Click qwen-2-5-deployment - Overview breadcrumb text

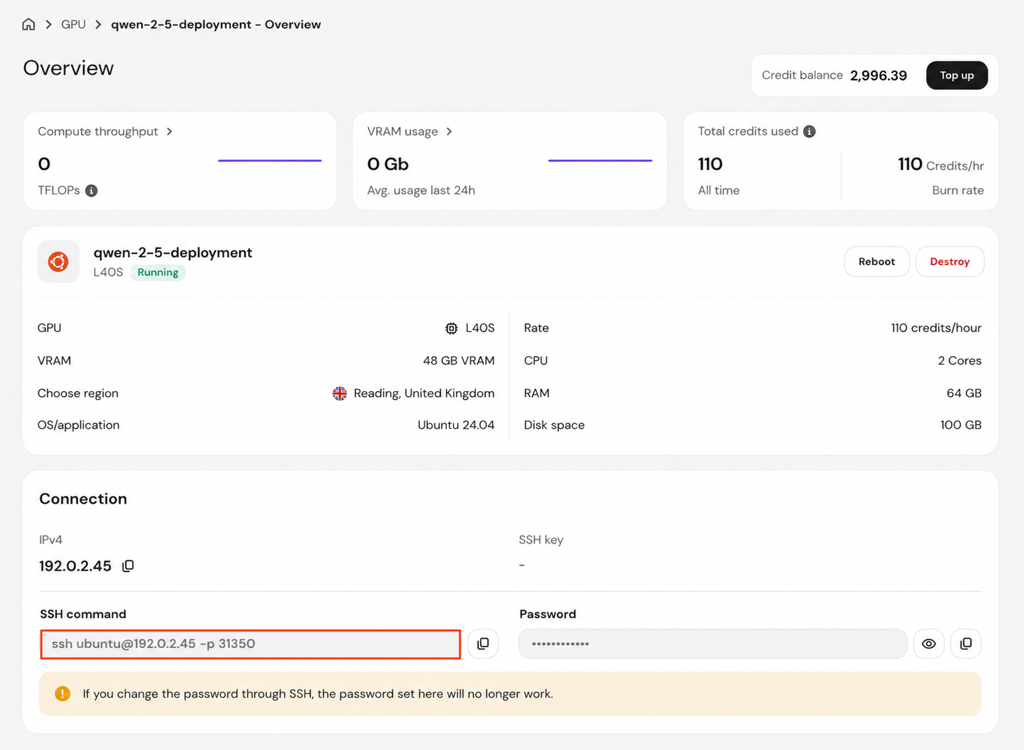(x=216, y=24)
